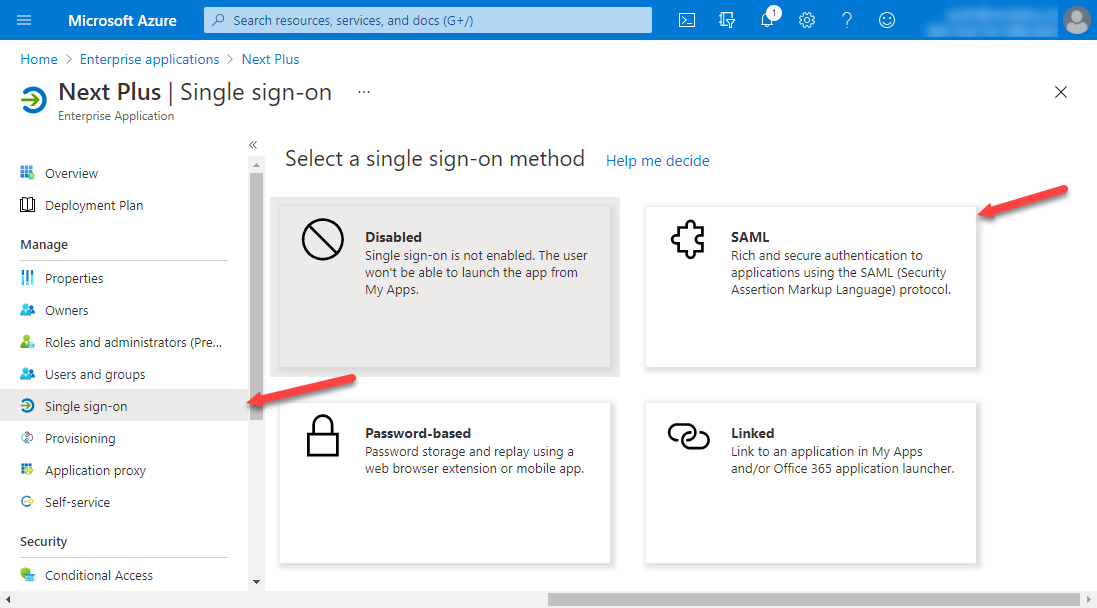Open Cloud Shell from the top bar
Viewport: 1097px width, 608px height.
pos(687,20)
